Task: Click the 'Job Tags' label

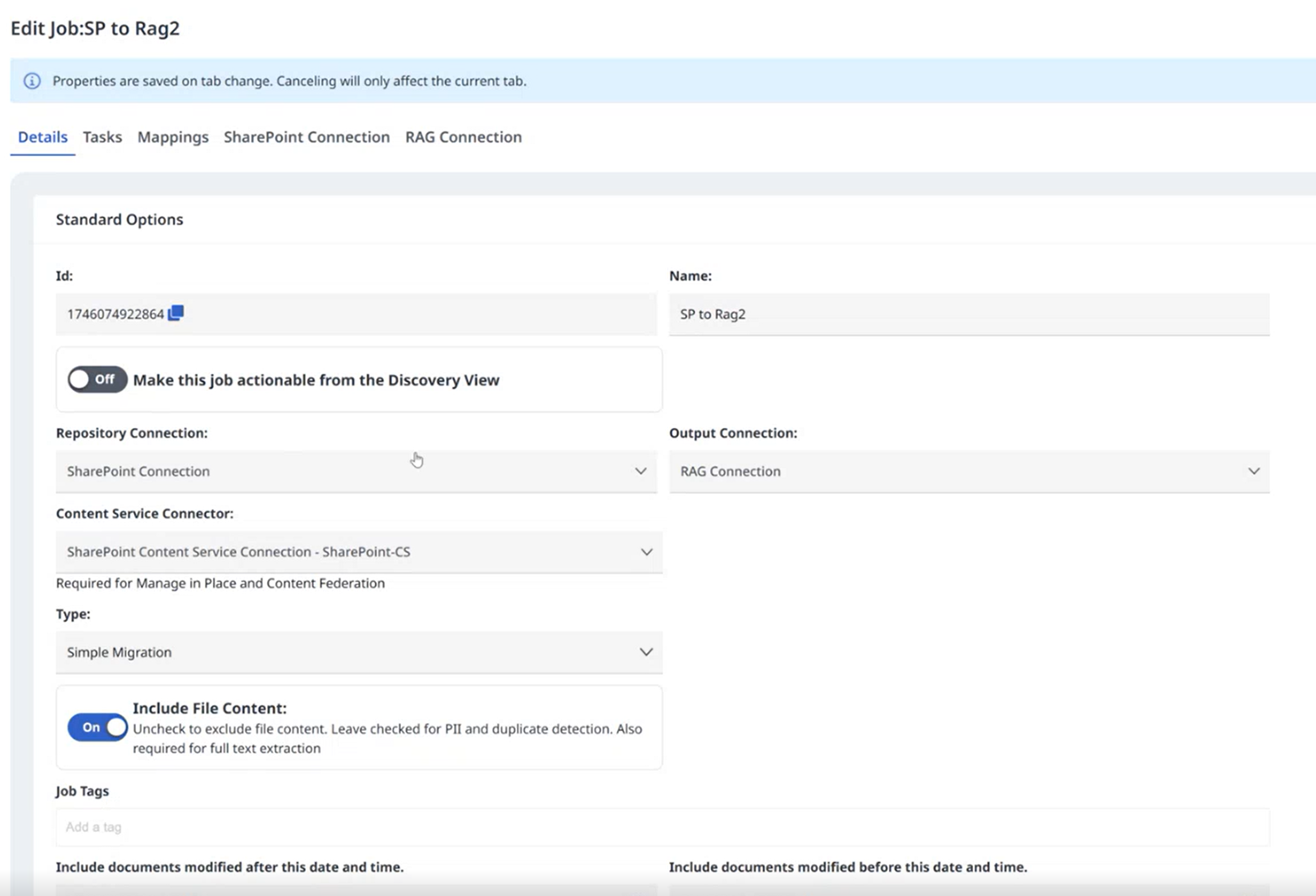Action: tap(82, 791)
